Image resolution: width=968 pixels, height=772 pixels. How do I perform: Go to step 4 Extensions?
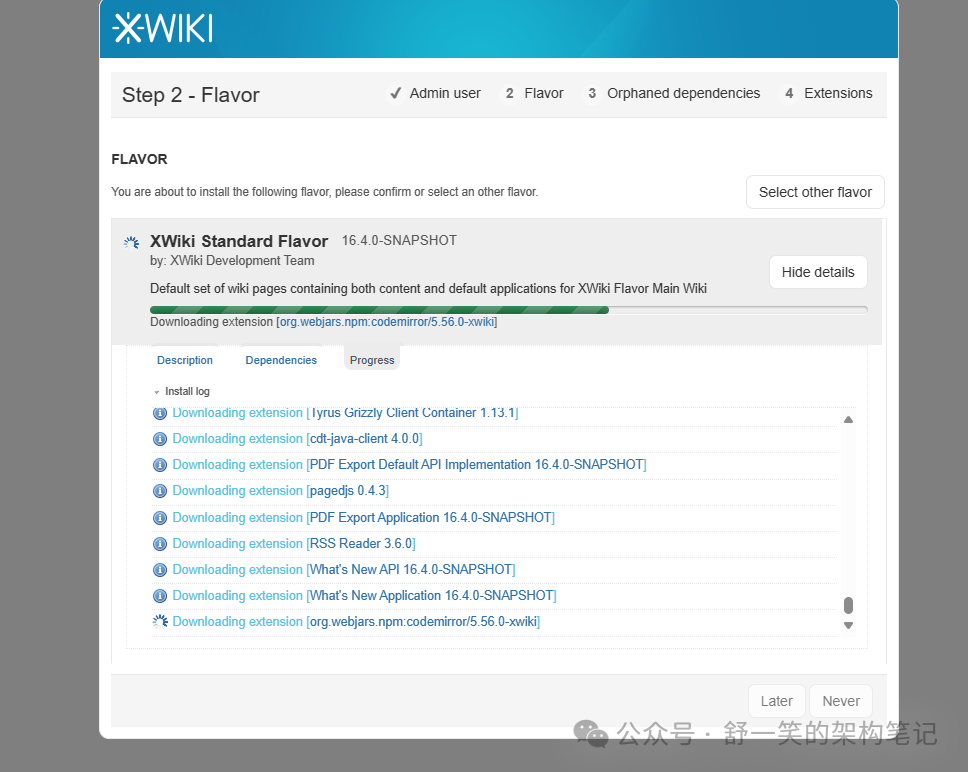tap(828, 93)
